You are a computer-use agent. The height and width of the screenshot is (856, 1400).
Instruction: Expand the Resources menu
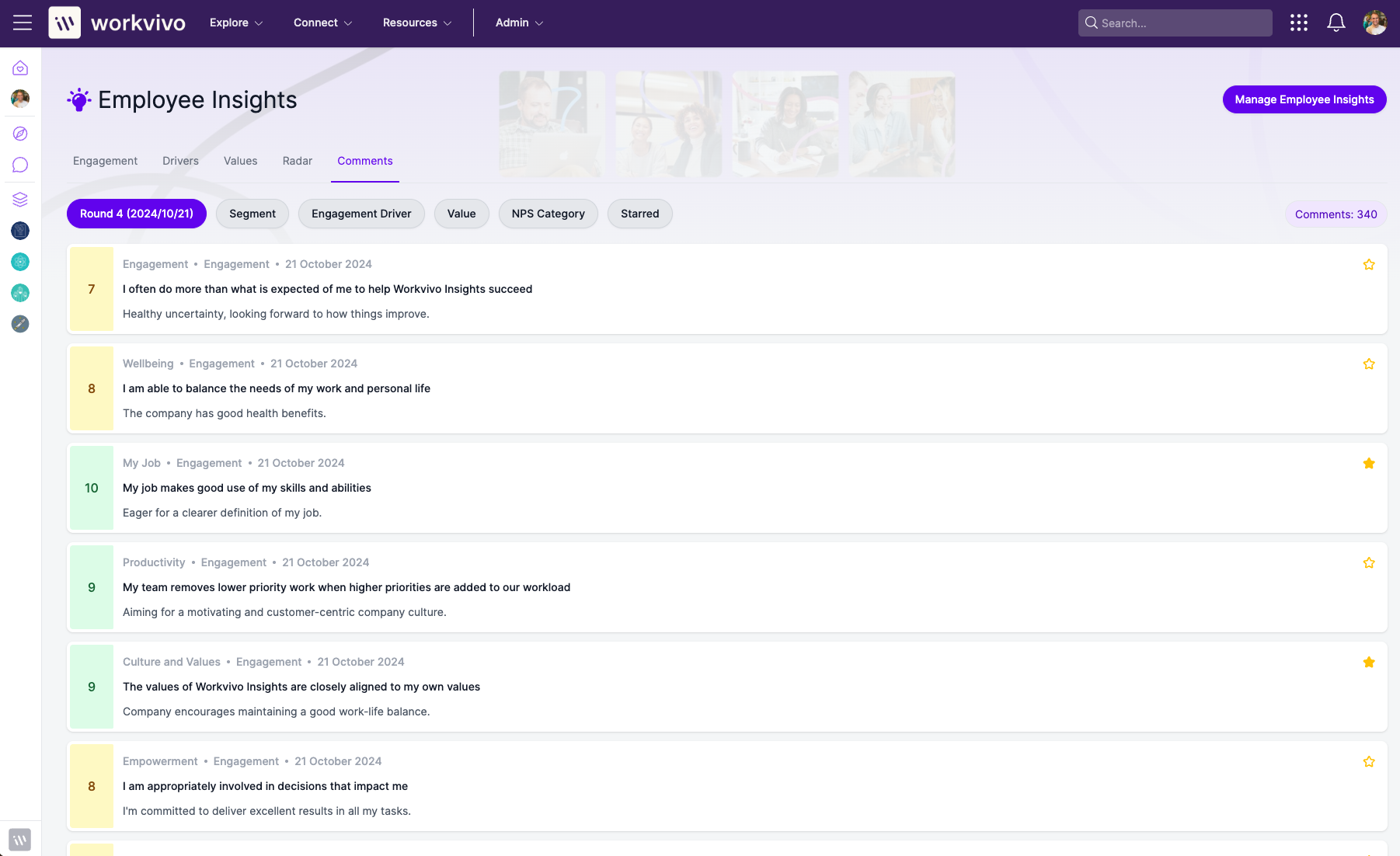point(417,23)
